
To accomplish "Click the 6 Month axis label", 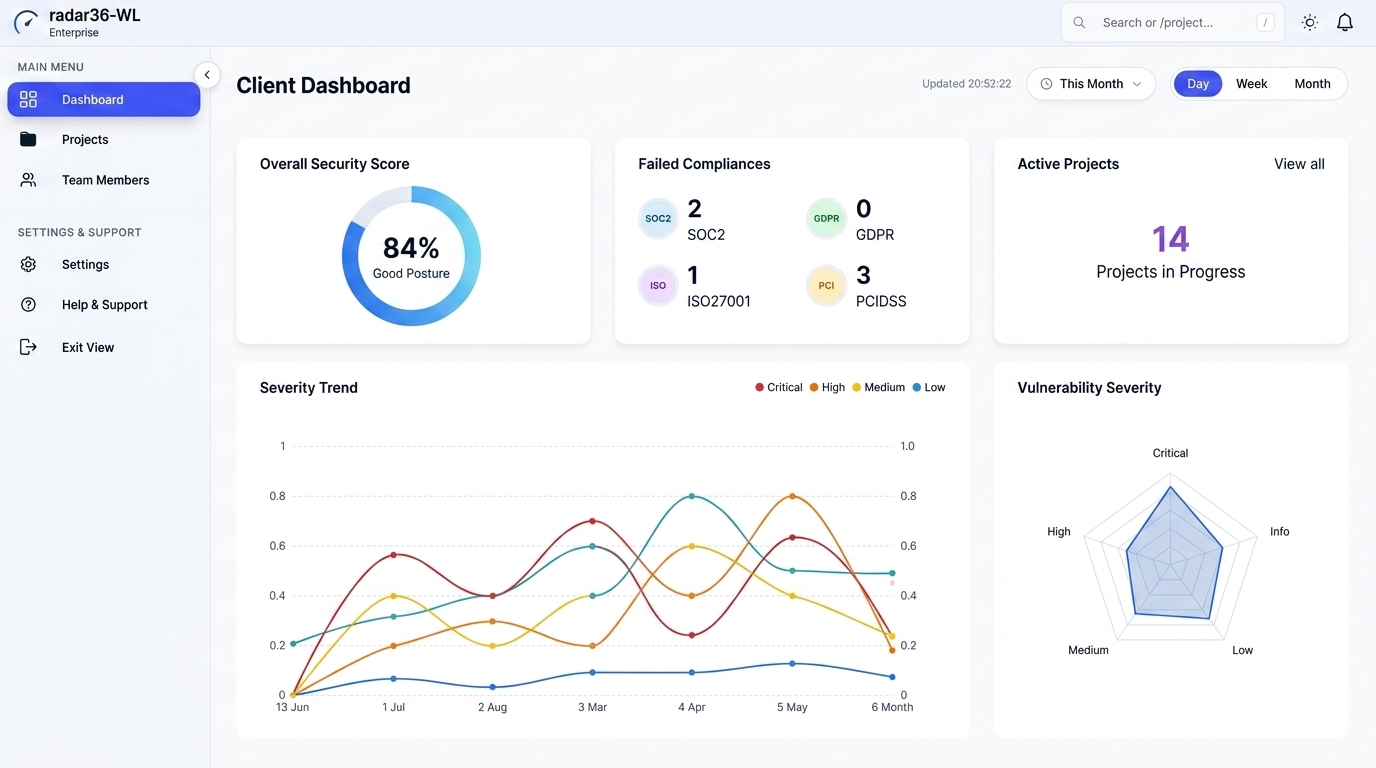I will [x=890, y=707].
